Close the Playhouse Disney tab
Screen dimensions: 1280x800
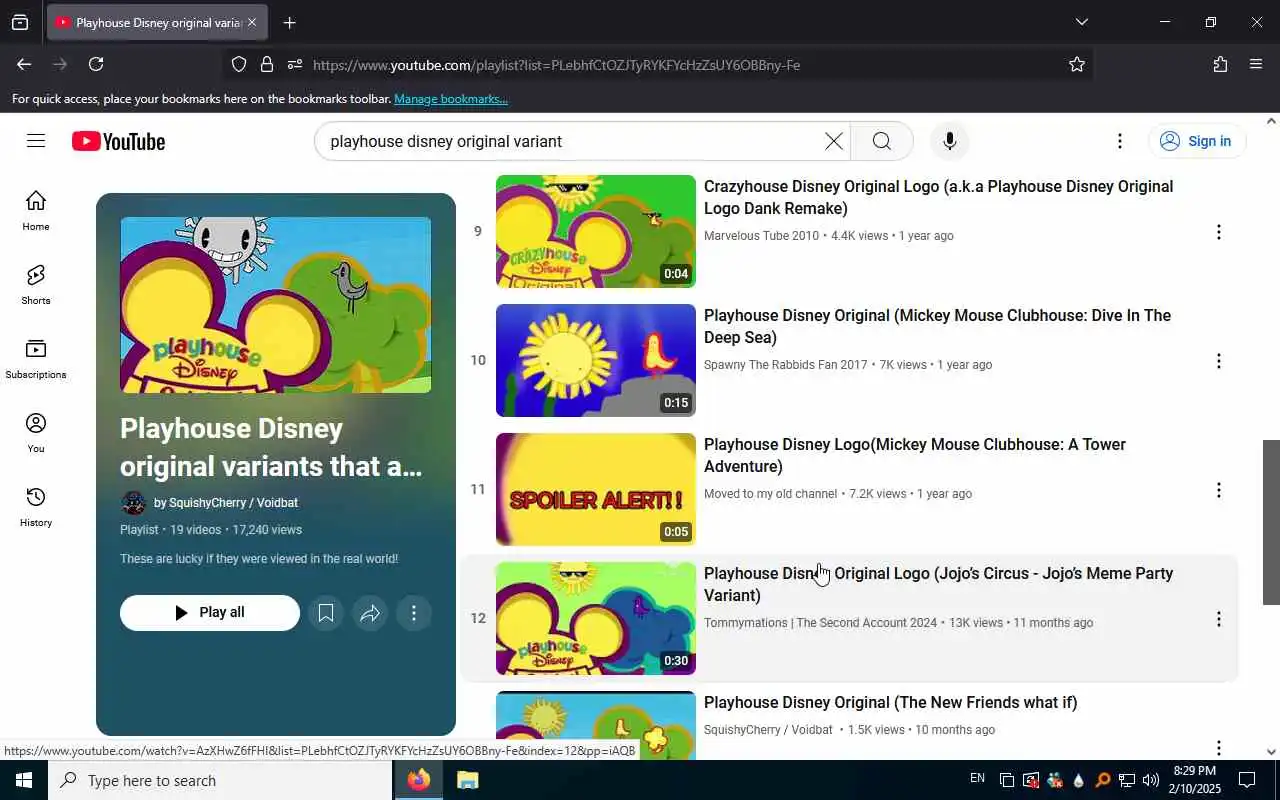pyautogui.click(x=252, y=22)
